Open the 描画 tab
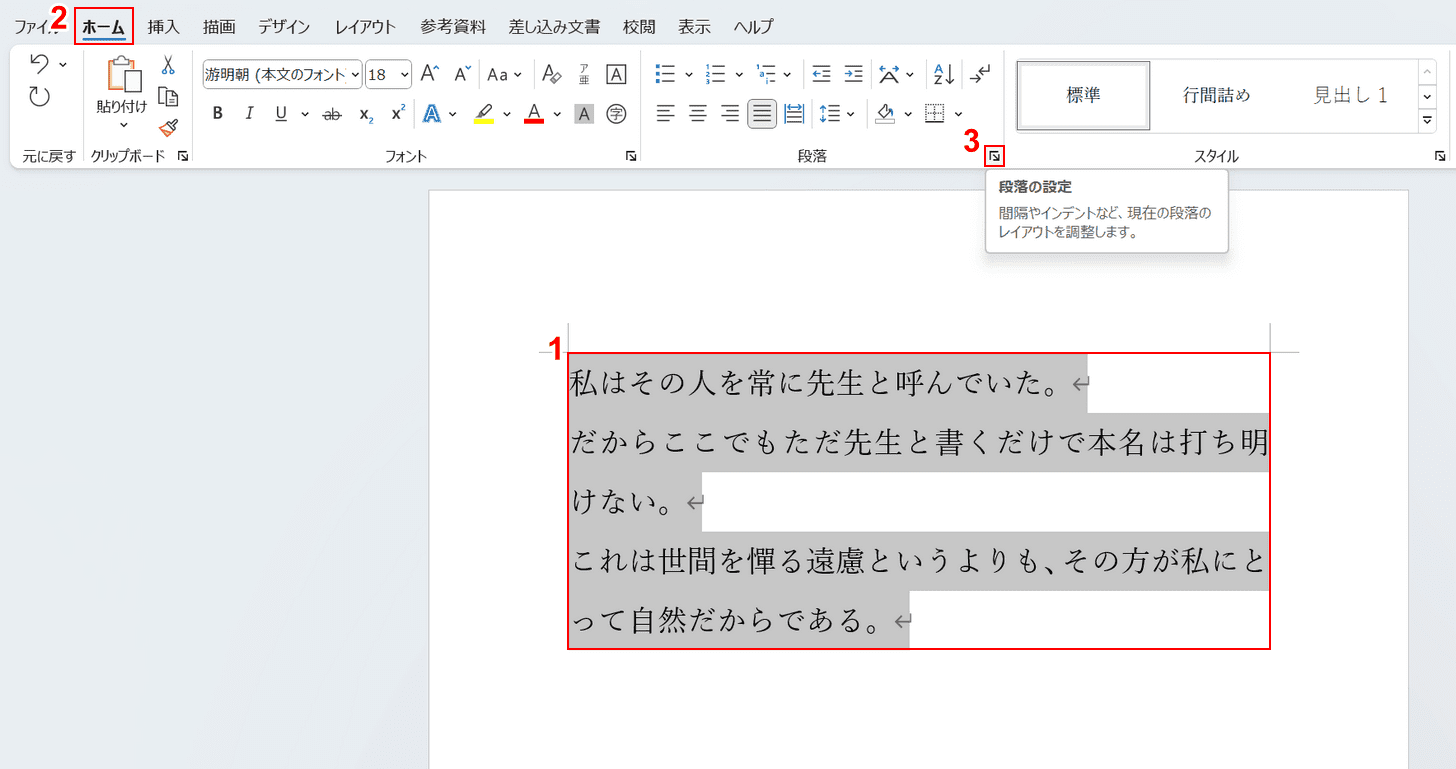Image resolution: width=1456 pixels, height=769 pixels. coord(219,27)
